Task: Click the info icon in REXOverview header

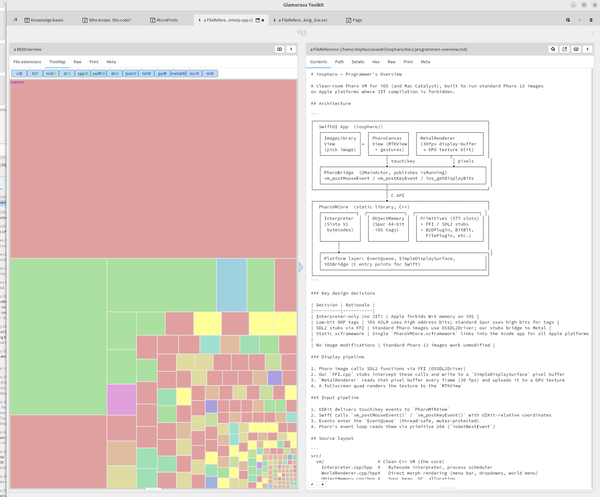Action: 291,49
